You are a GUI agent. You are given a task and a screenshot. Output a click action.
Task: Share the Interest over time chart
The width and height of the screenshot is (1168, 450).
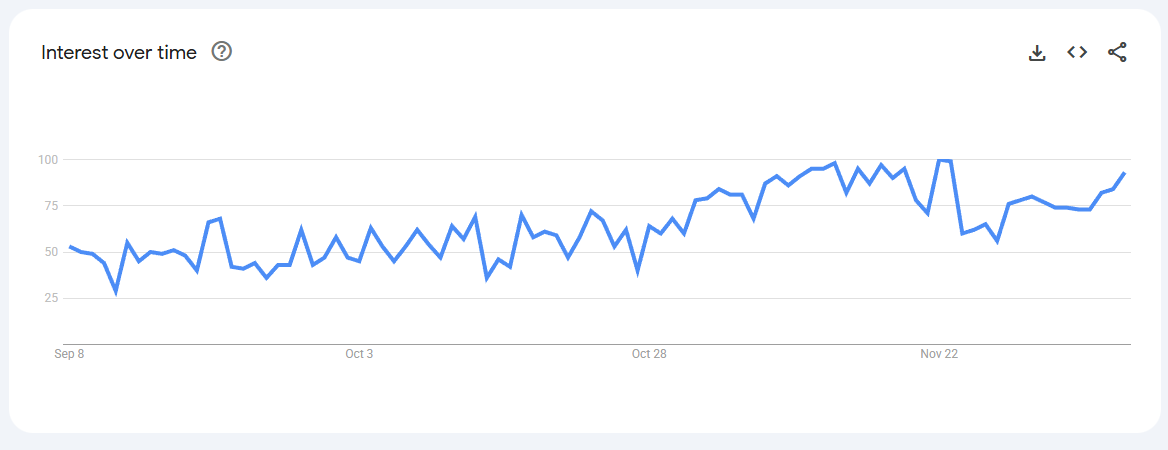click(1117, 53)
